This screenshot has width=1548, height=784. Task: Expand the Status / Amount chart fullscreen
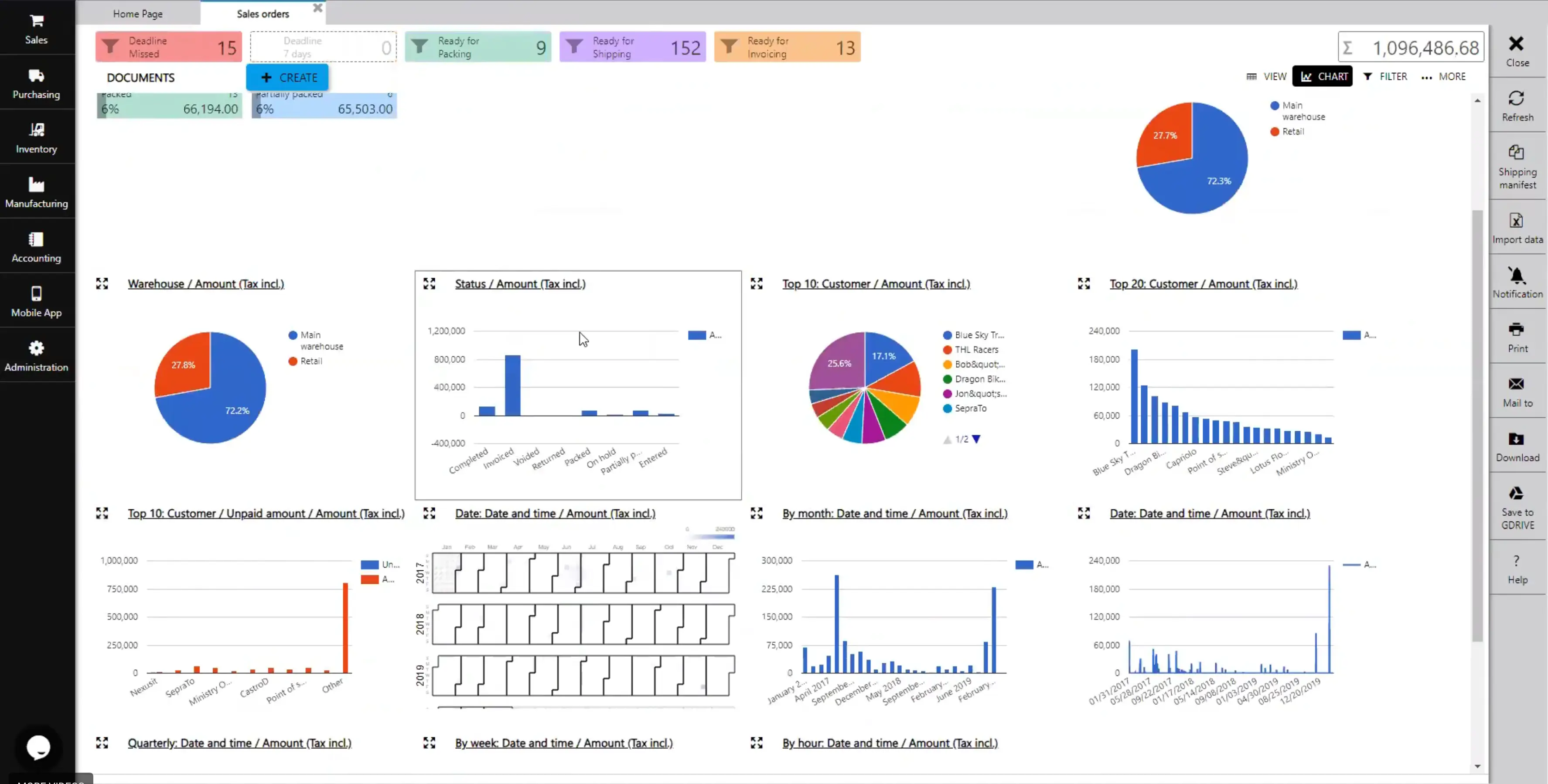429,283
